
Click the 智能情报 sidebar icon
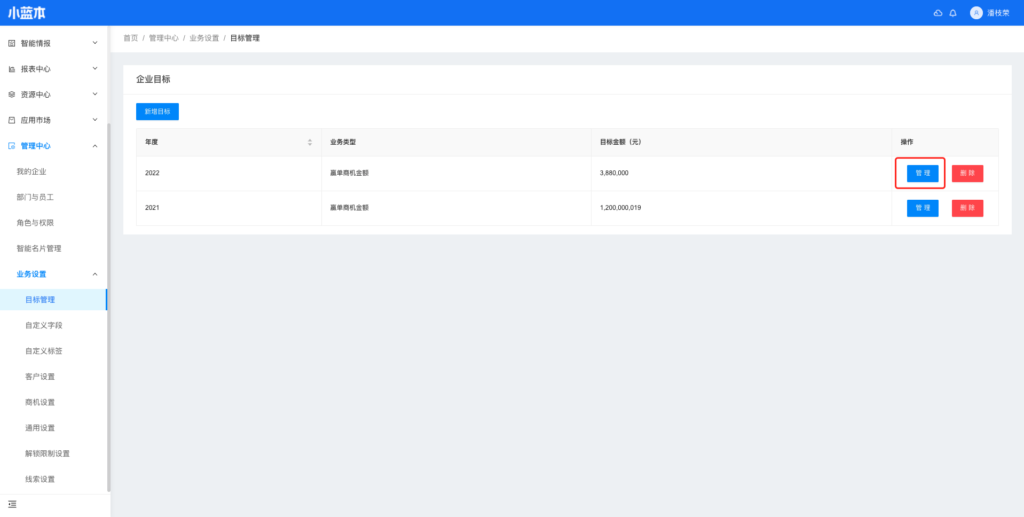[12, 43]
